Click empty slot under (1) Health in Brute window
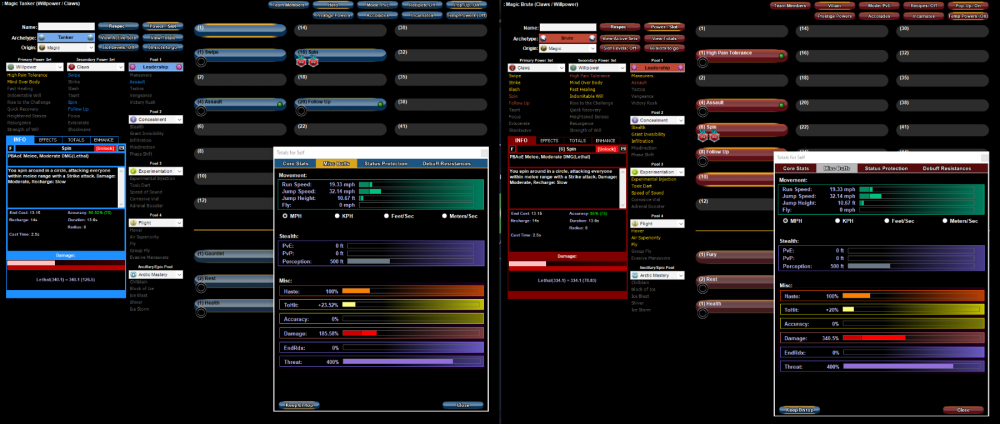 point(703,312)
